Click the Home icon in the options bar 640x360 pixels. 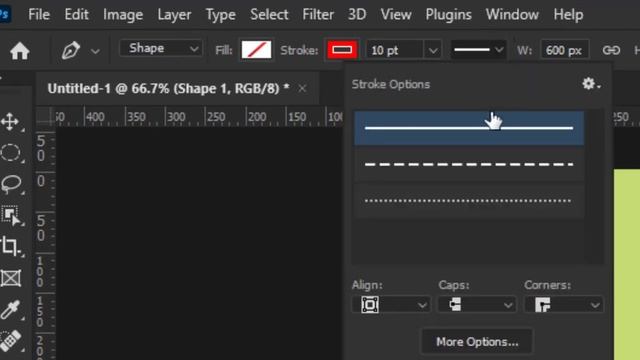coord(20,51)
